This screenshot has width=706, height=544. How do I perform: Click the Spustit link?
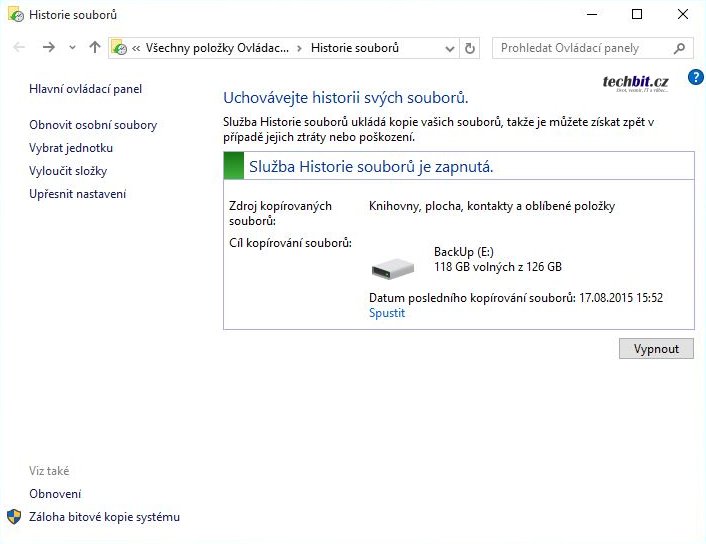point(387,313)
